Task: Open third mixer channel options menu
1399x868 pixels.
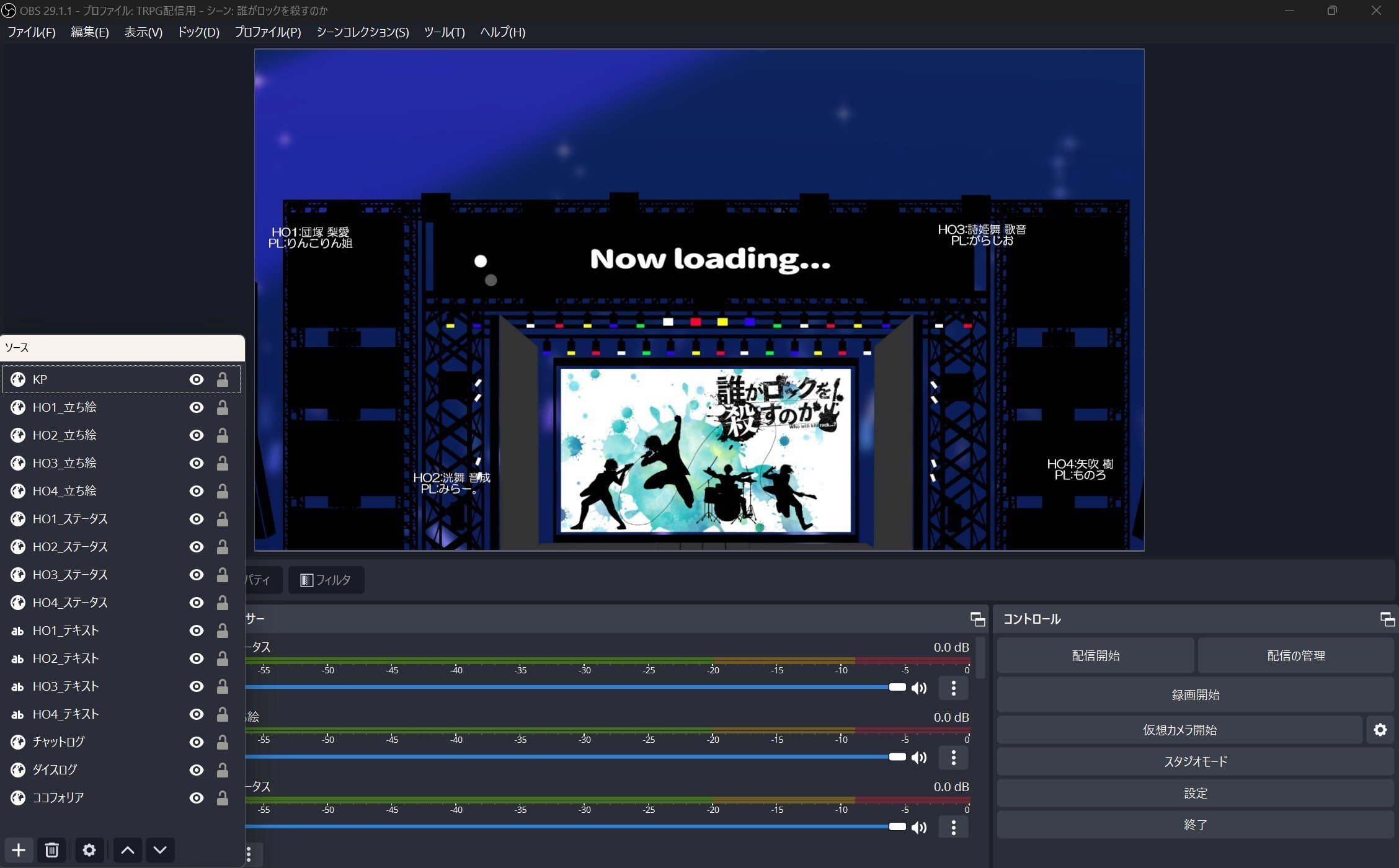Action: 953,826
